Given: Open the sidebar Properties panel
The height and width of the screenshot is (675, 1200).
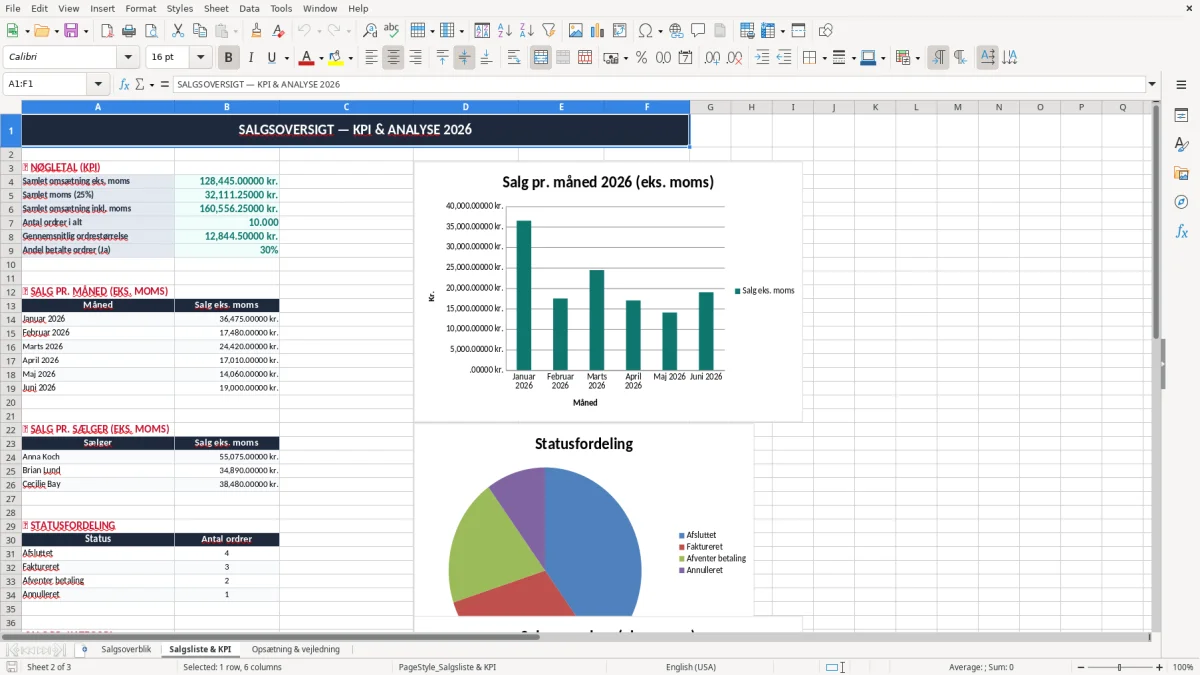Looking at the screenshot, I should [x=1181, y=116].
